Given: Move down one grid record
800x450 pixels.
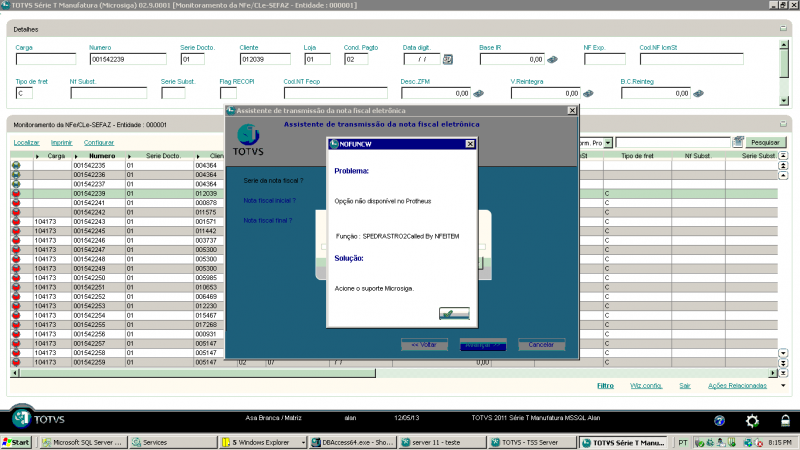Looking at the screenshot, I should coord(783,353).
